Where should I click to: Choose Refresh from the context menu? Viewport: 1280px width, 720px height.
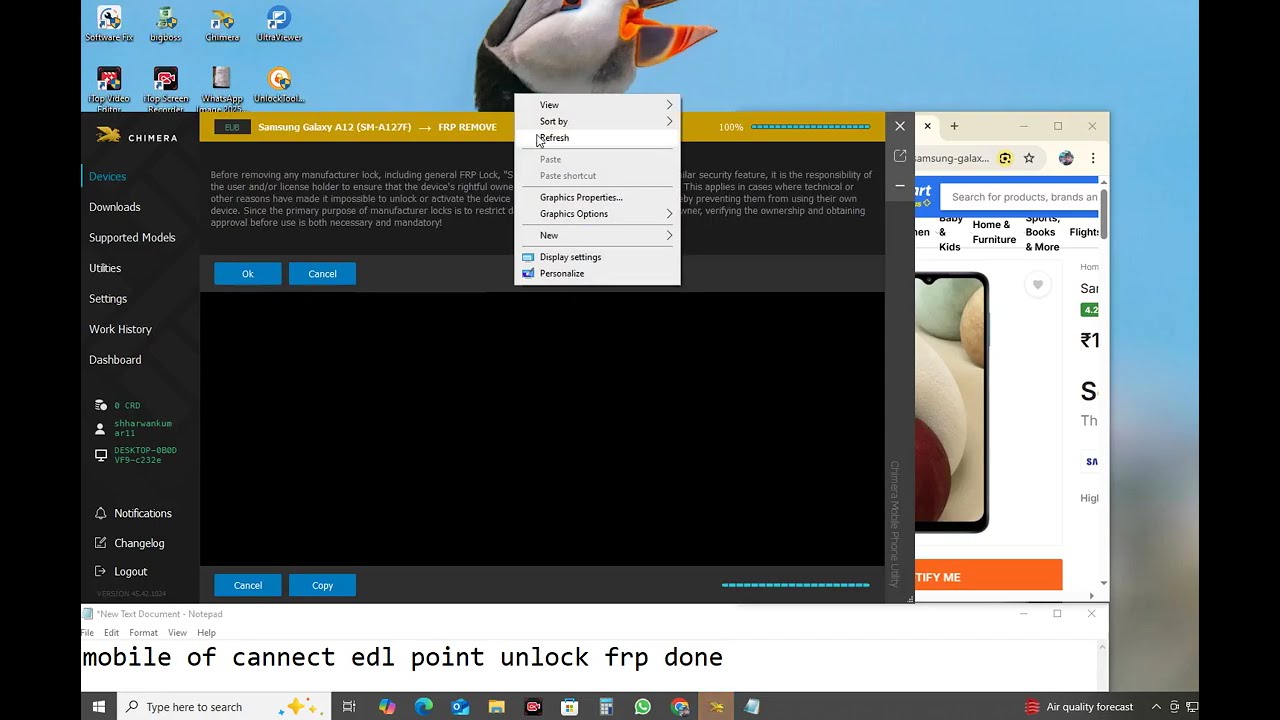[x=597, y=138]
